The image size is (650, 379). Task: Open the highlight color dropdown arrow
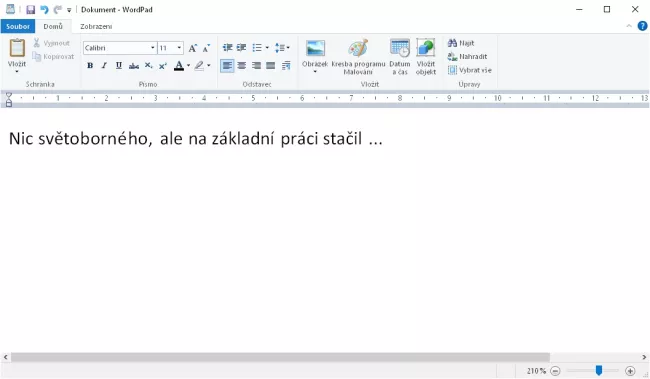coord(209,66)
